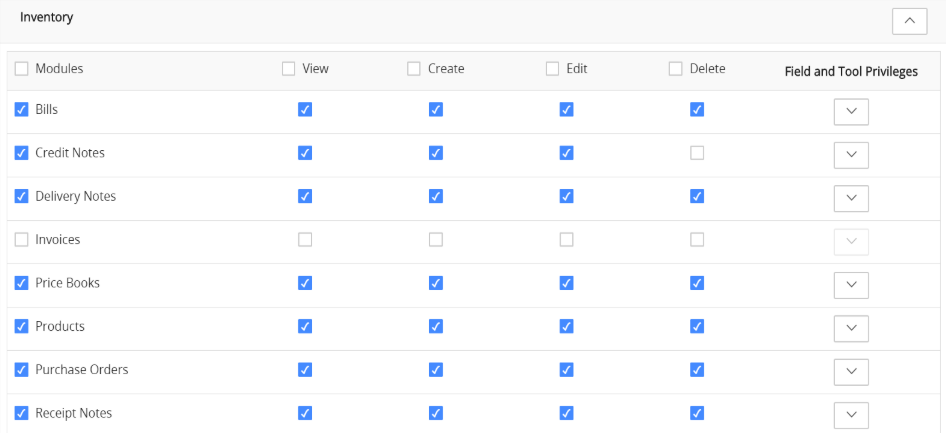Select all modules with the Modules header checkbox
Viewport: 946px width, 433px height.
21,69
